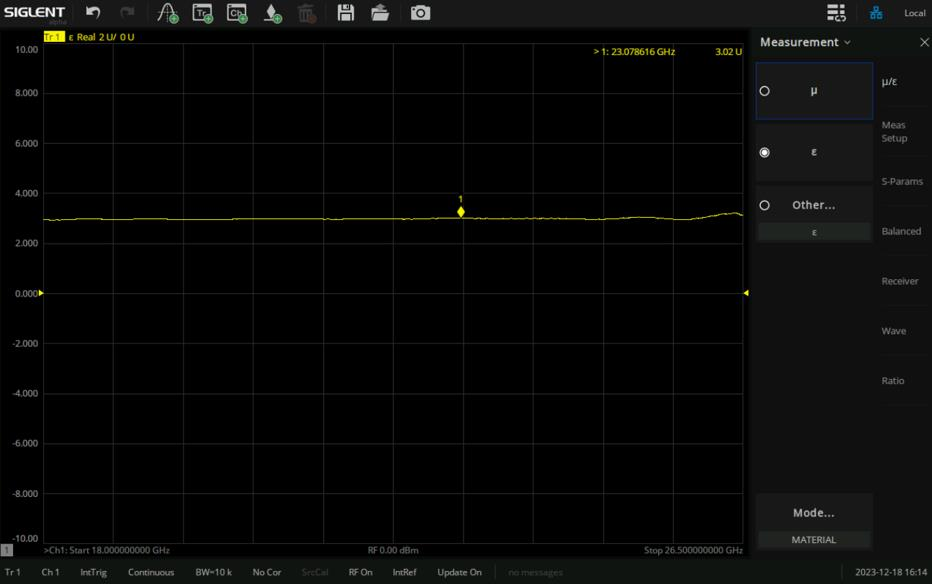Image resolution: width=932 pixels, height=584 pixels.
Task: Capture screenshot with the camera icon
Action: [421, 13]
